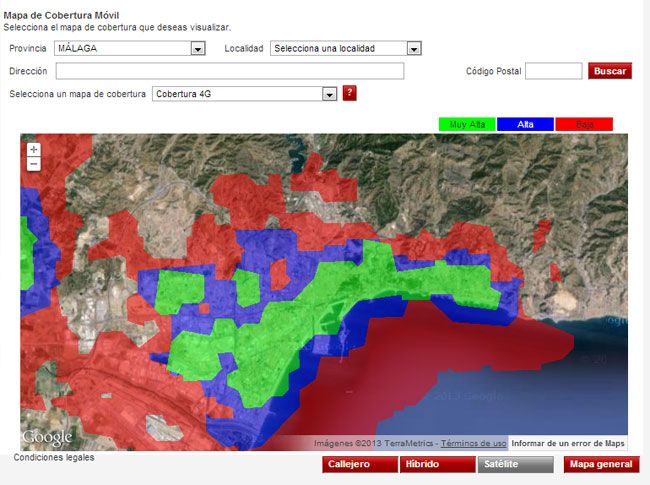Switch to Callejero map view

point(359,464)
